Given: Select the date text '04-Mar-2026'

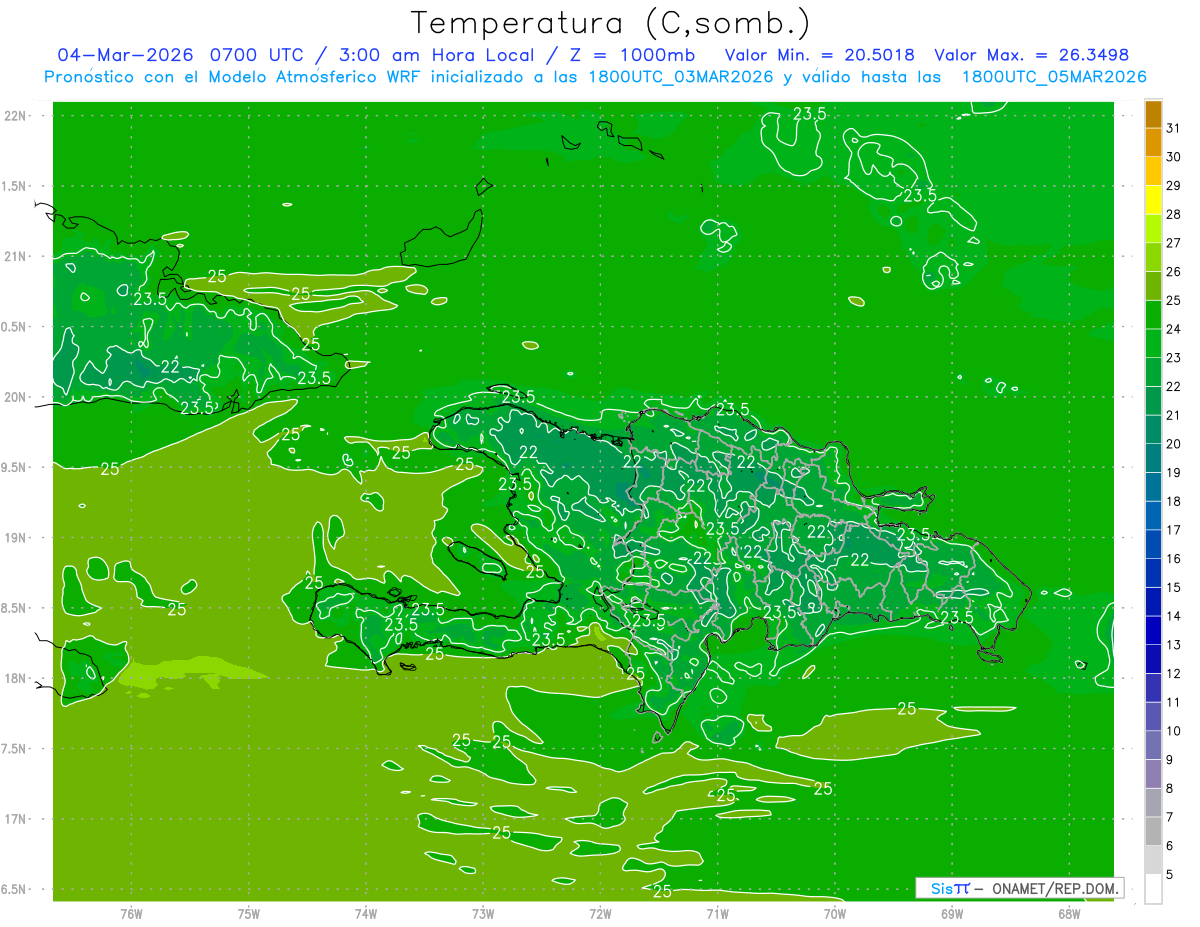Looking at the screenshot, I should point(126,54).
